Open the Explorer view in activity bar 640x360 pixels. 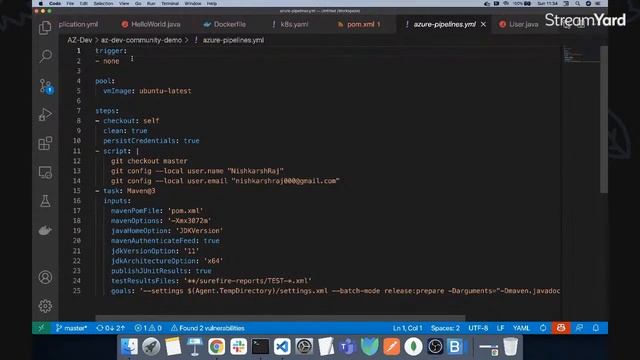pyautogui.click(x=45, y=28)
